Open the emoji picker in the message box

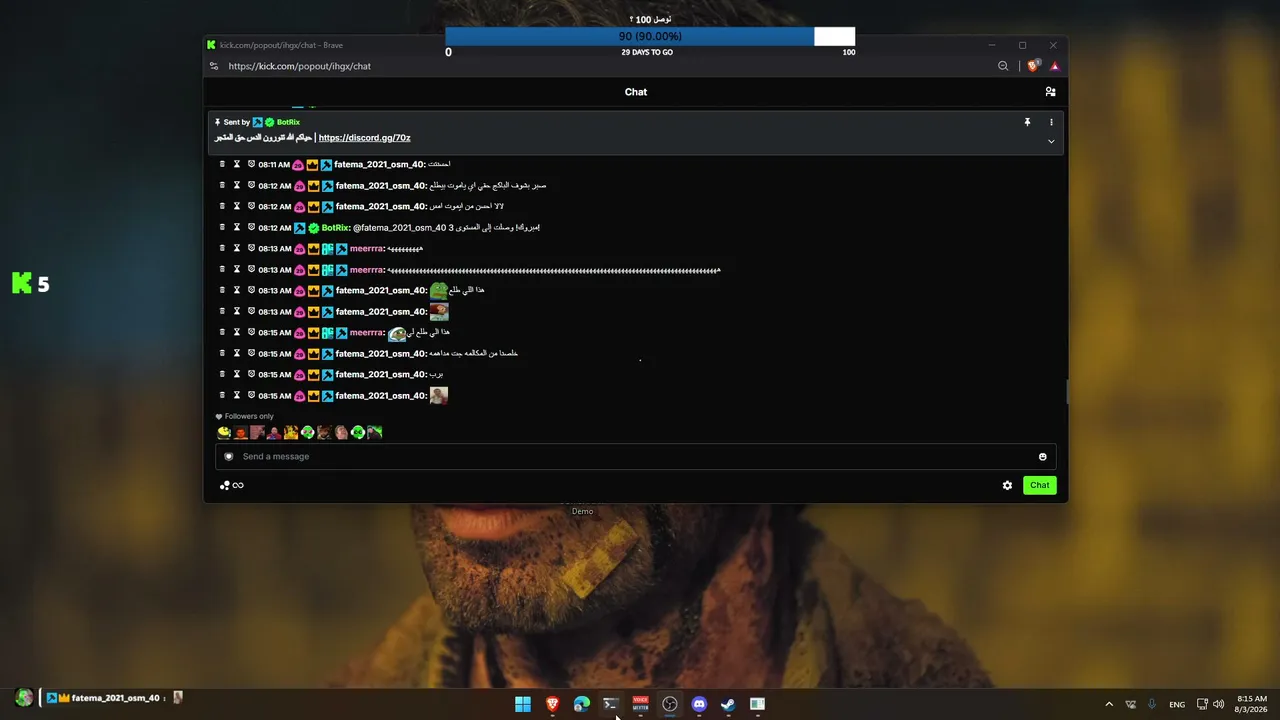pos(1042,457)
